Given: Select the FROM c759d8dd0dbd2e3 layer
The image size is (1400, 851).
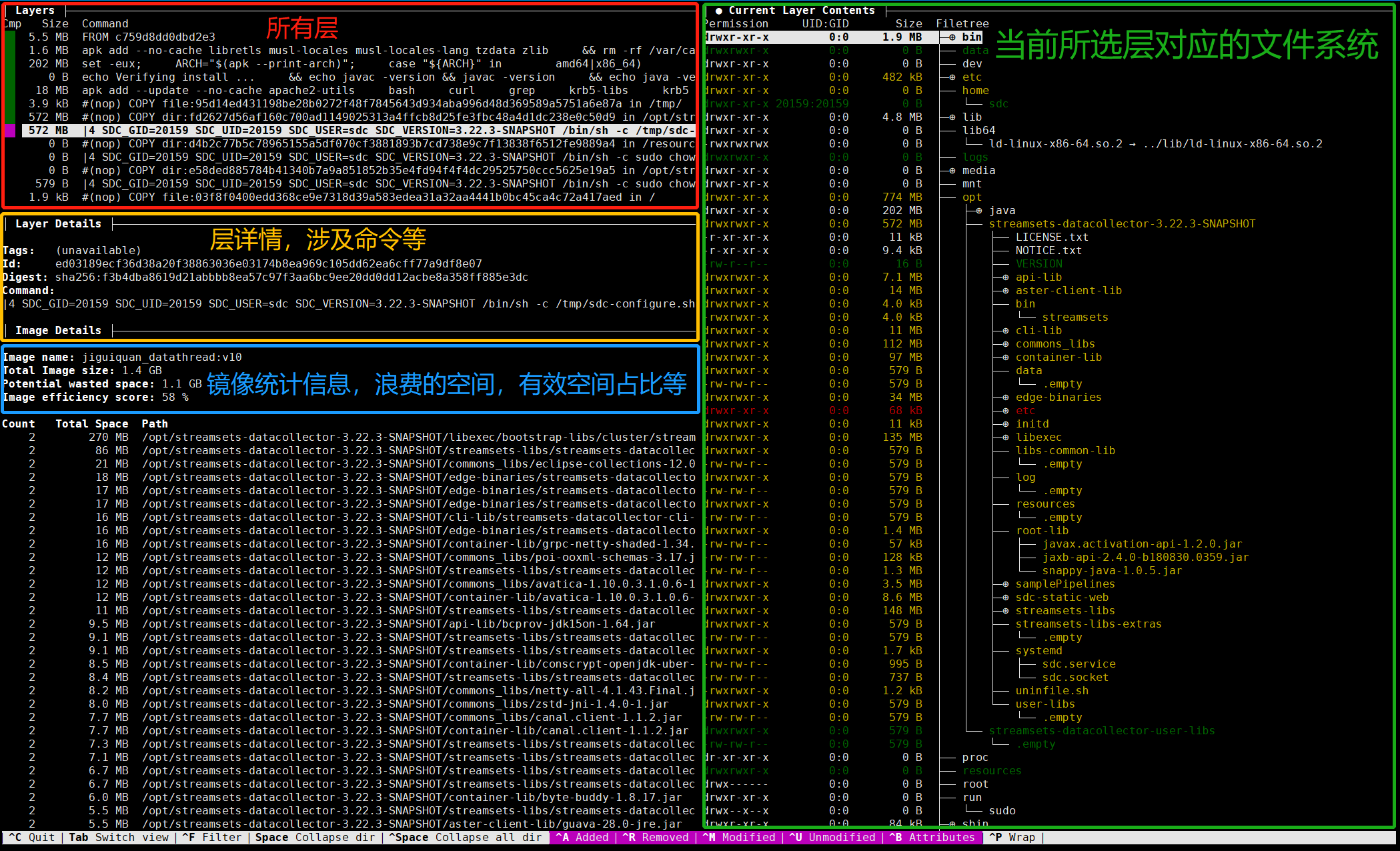Looking at the screenshot, I should (359, 37).
